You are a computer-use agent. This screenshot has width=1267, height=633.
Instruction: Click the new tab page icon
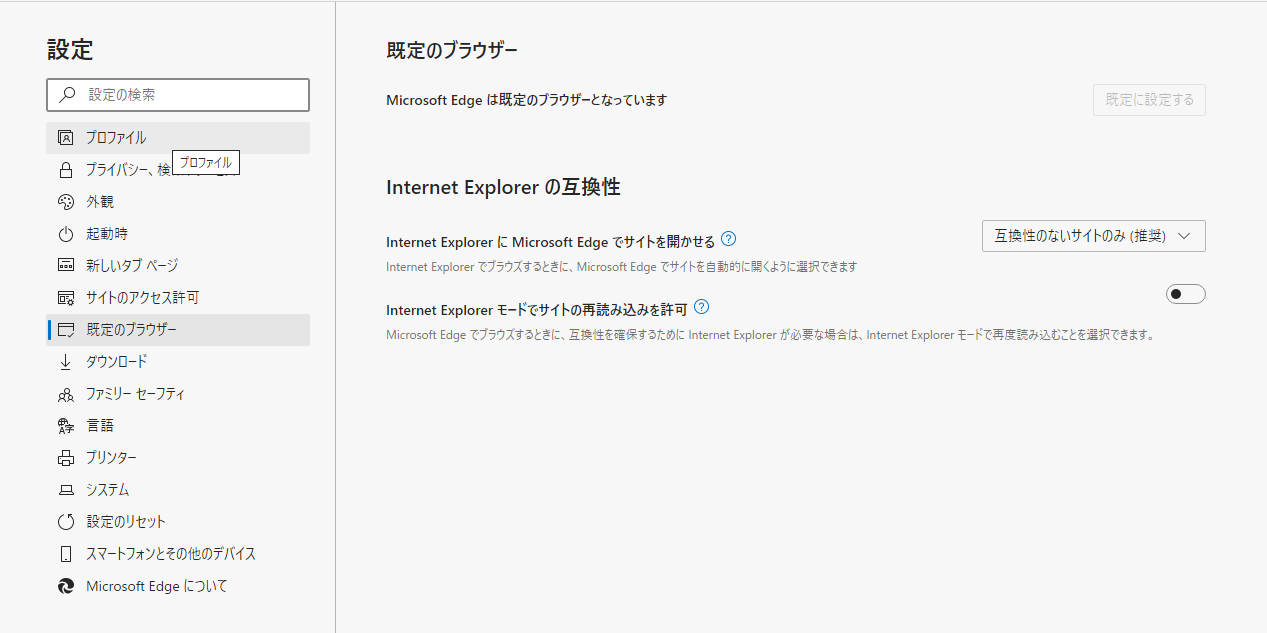tap(66, 266)
